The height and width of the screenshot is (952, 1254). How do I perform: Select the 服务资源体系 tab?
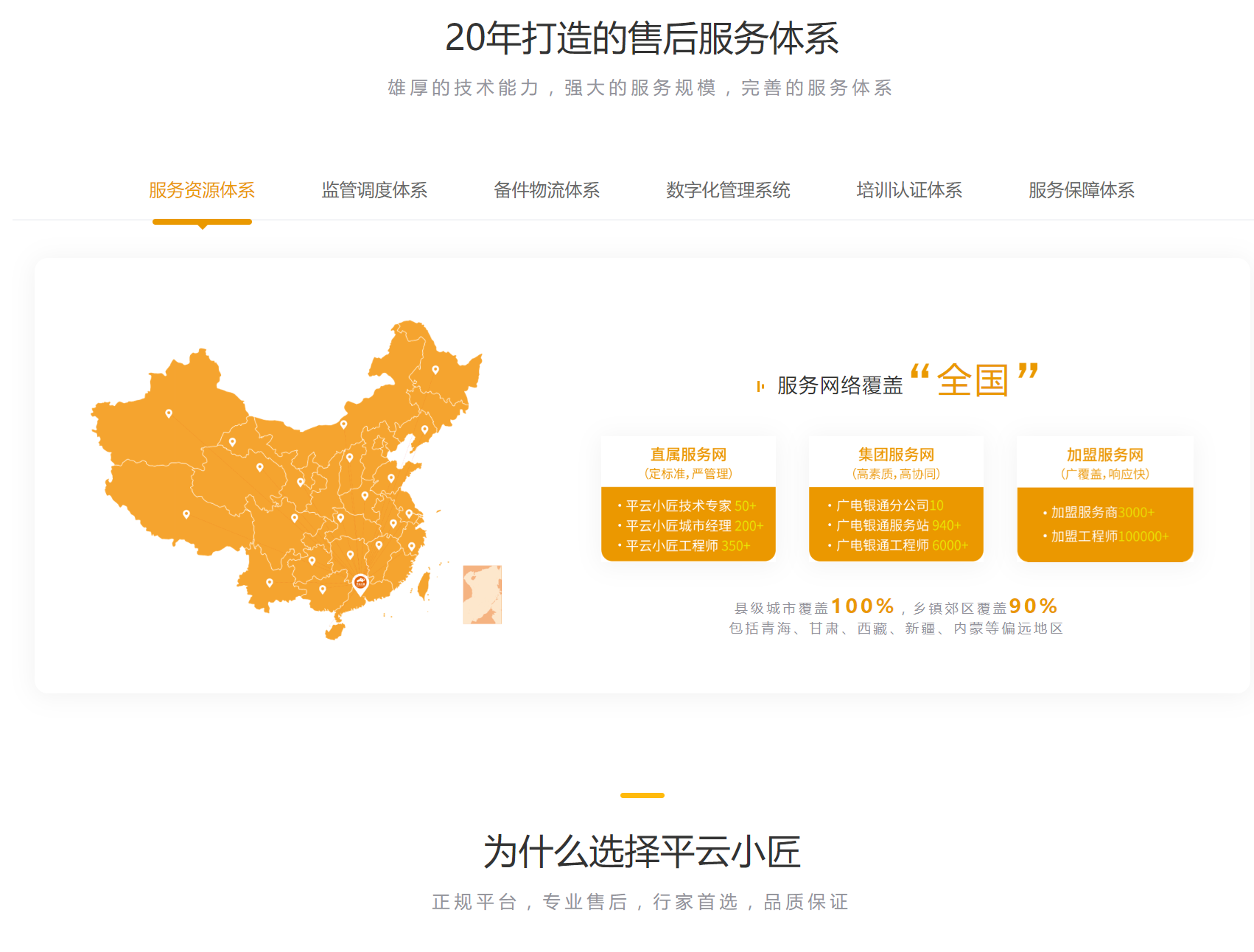tap(202, 190)
